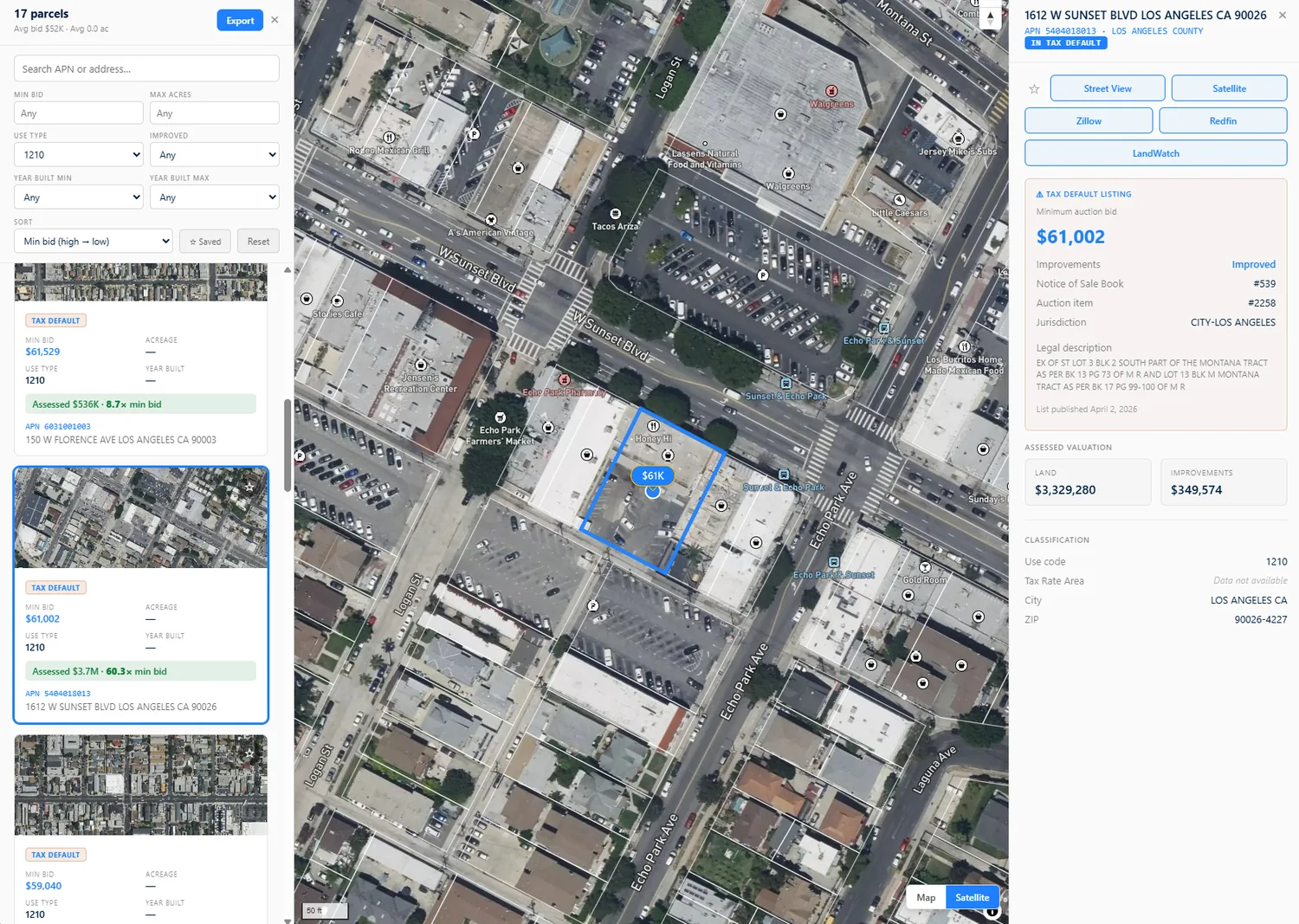This screenshot has width=1299, height=924.
Task: Close the 1612 W Sunset Blvd details panel
Action: point(1283,15)
